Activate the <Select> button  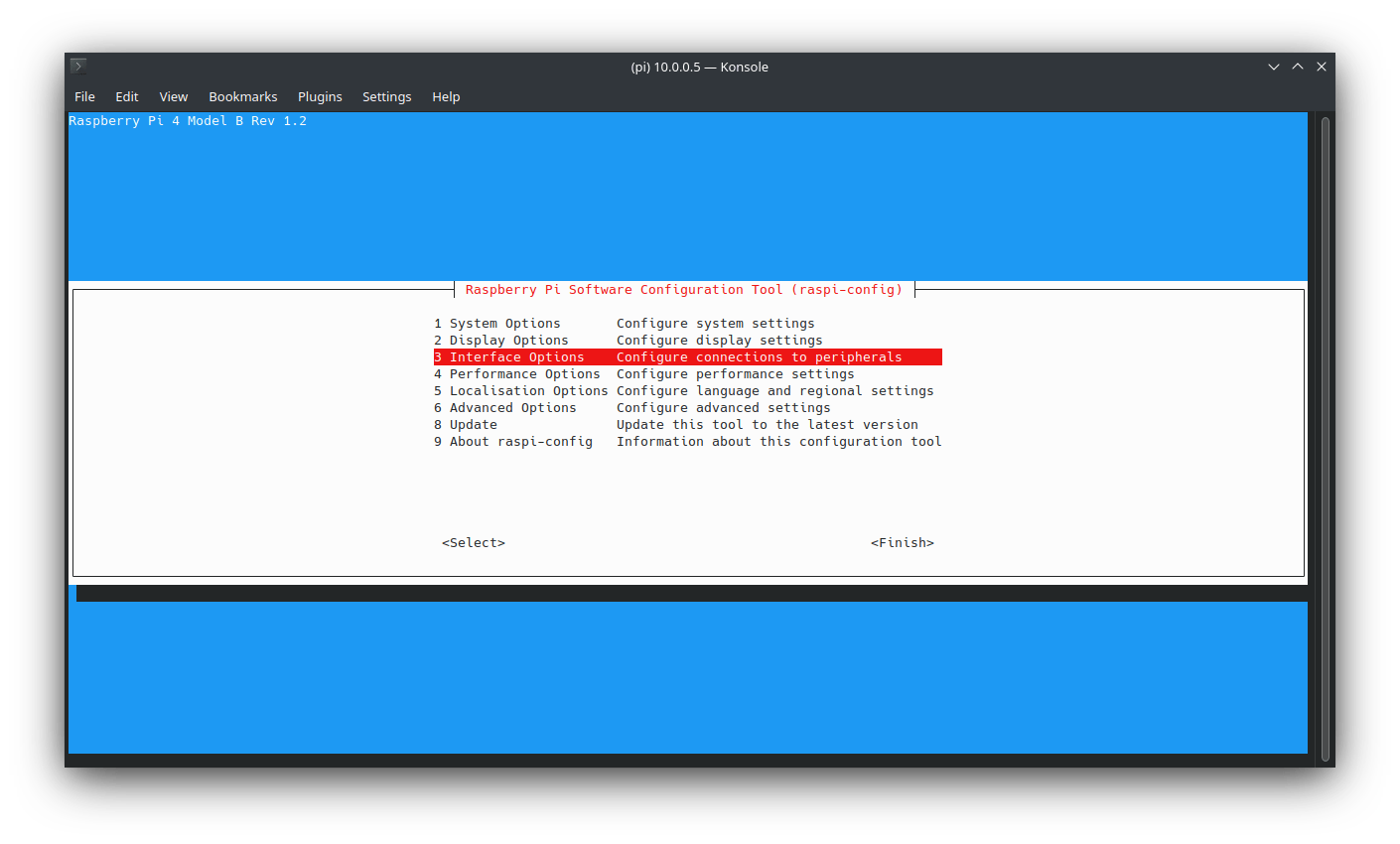click(x=474, y=543)
